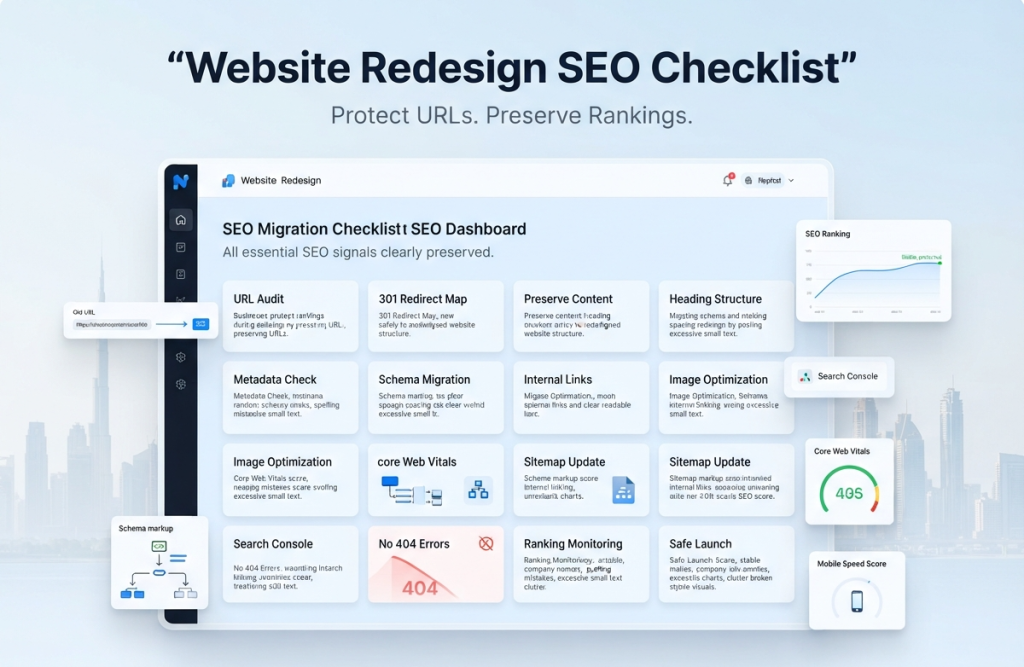
Task: Click the flow diagram icon in core Web Vitals card
Action: click(x=412, y=491)
